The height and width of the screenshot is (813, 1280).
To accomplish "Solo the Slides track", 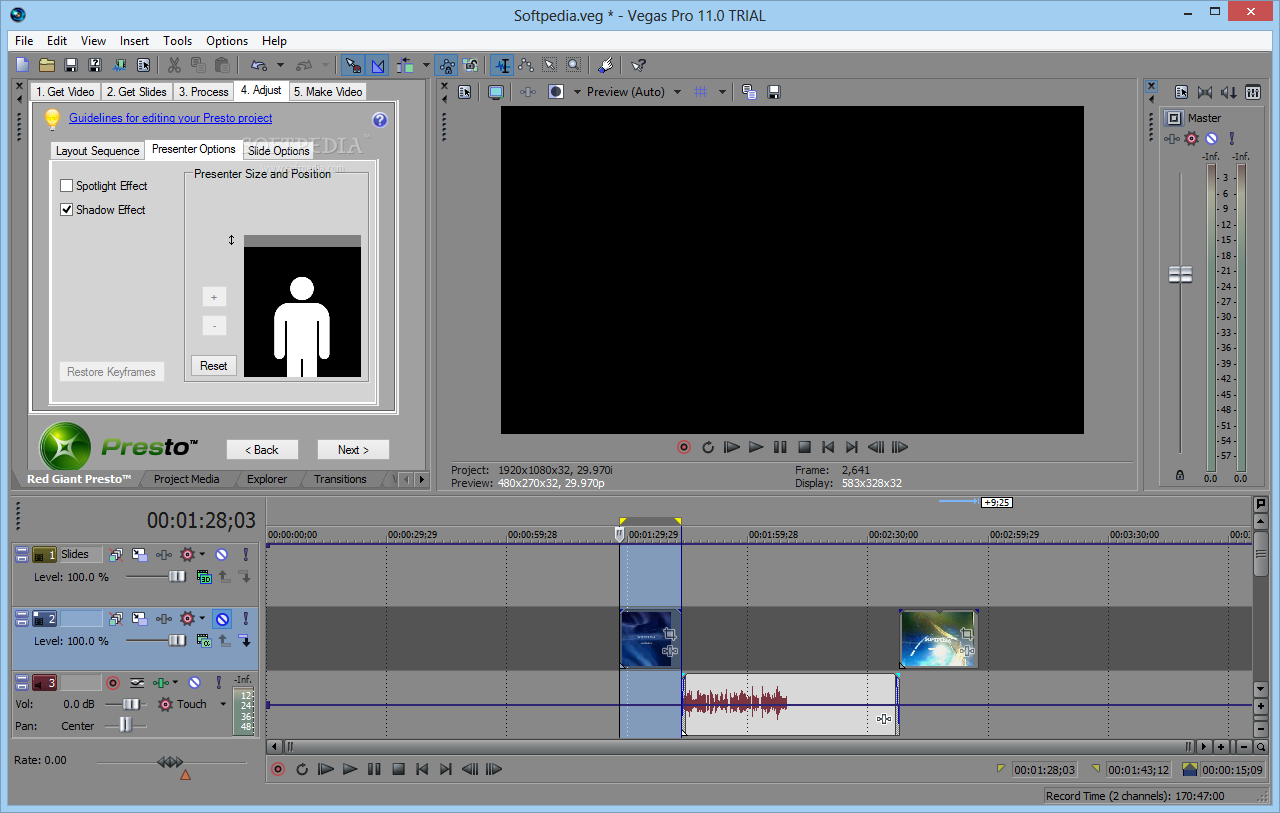I will [x=245, y=554].
